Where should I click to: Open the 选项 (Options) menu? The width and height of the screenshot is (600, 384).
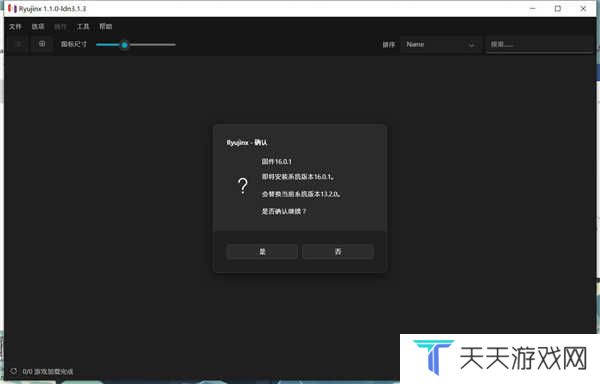(38, 27)
